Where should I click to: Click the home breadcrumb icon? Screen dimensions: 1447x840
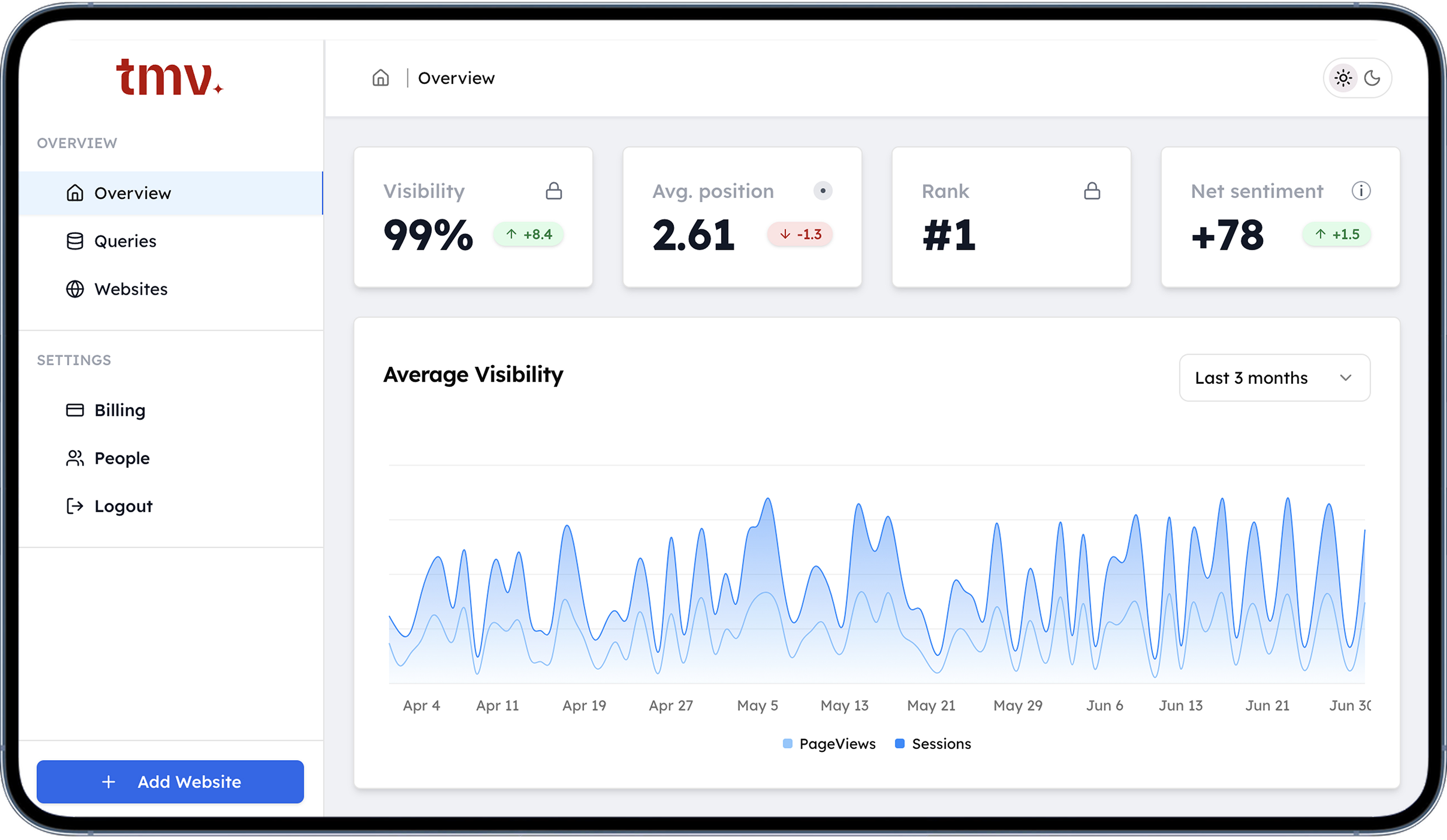tap(380, 78)
